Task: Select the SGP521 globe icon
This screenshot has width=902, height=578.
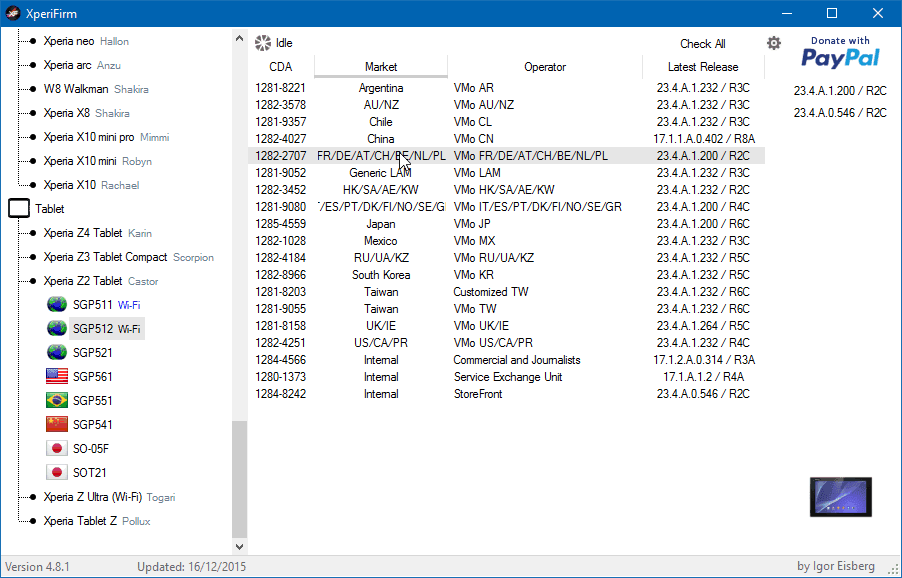Action: coord(57,353)
